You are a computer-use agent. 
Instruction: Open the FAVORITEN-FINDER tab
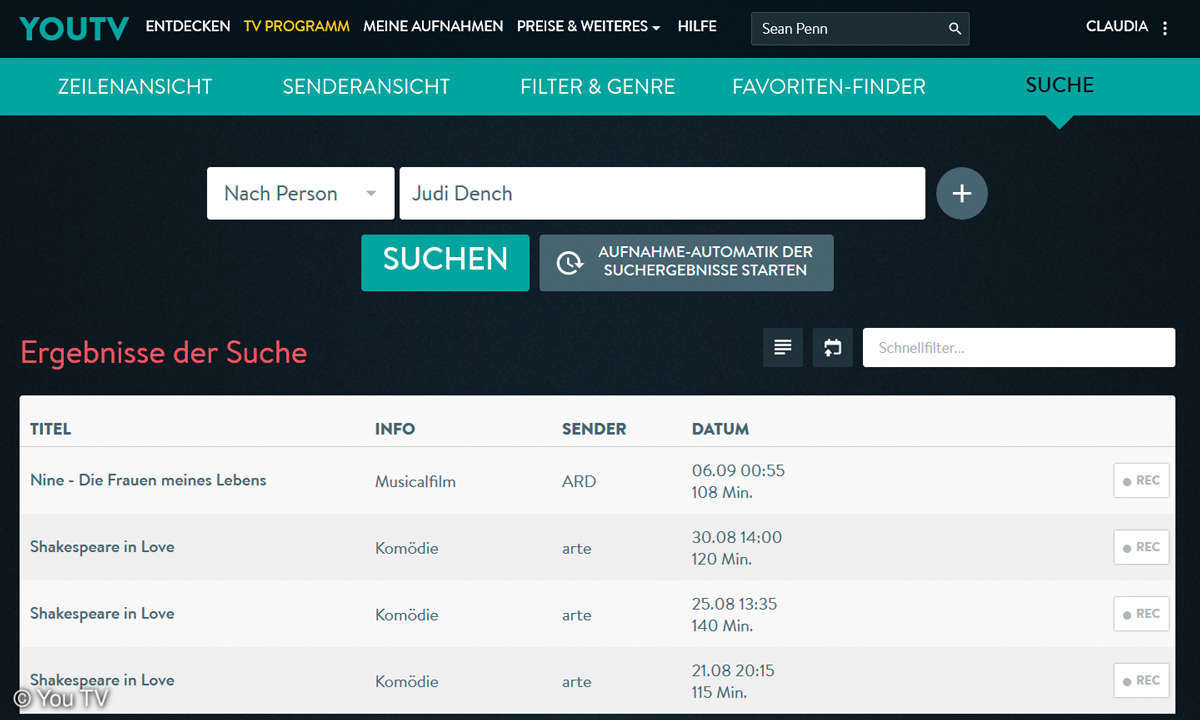(829, 87)
